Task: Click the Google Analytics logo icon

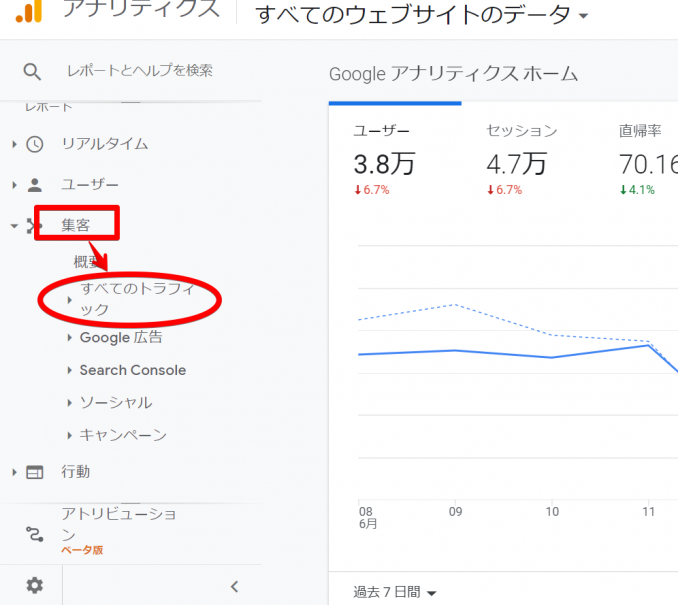Action: tap(29, 10)
